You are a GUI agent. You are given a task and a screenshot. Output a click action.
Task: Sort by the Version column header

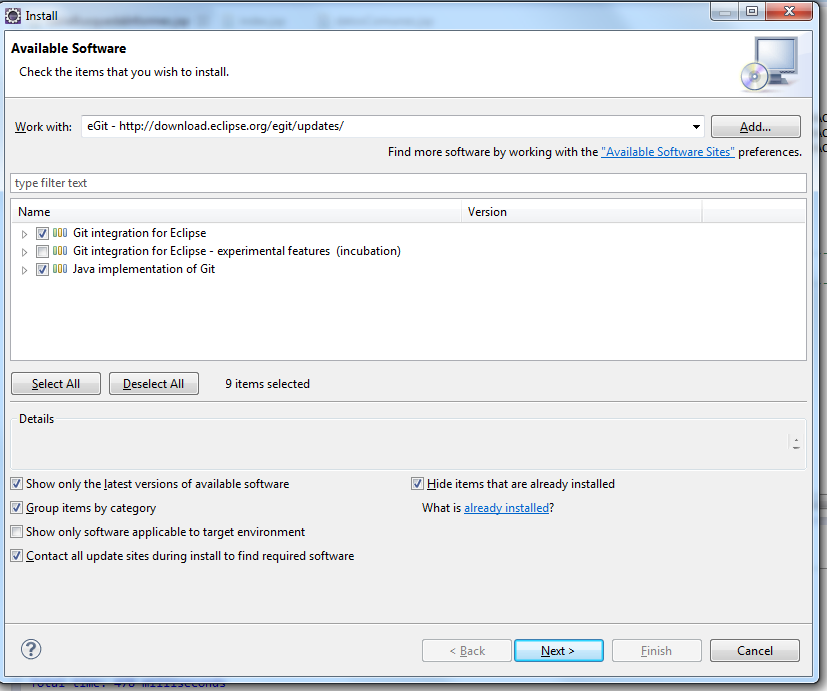pyautogui.click(x=582, y=212)
